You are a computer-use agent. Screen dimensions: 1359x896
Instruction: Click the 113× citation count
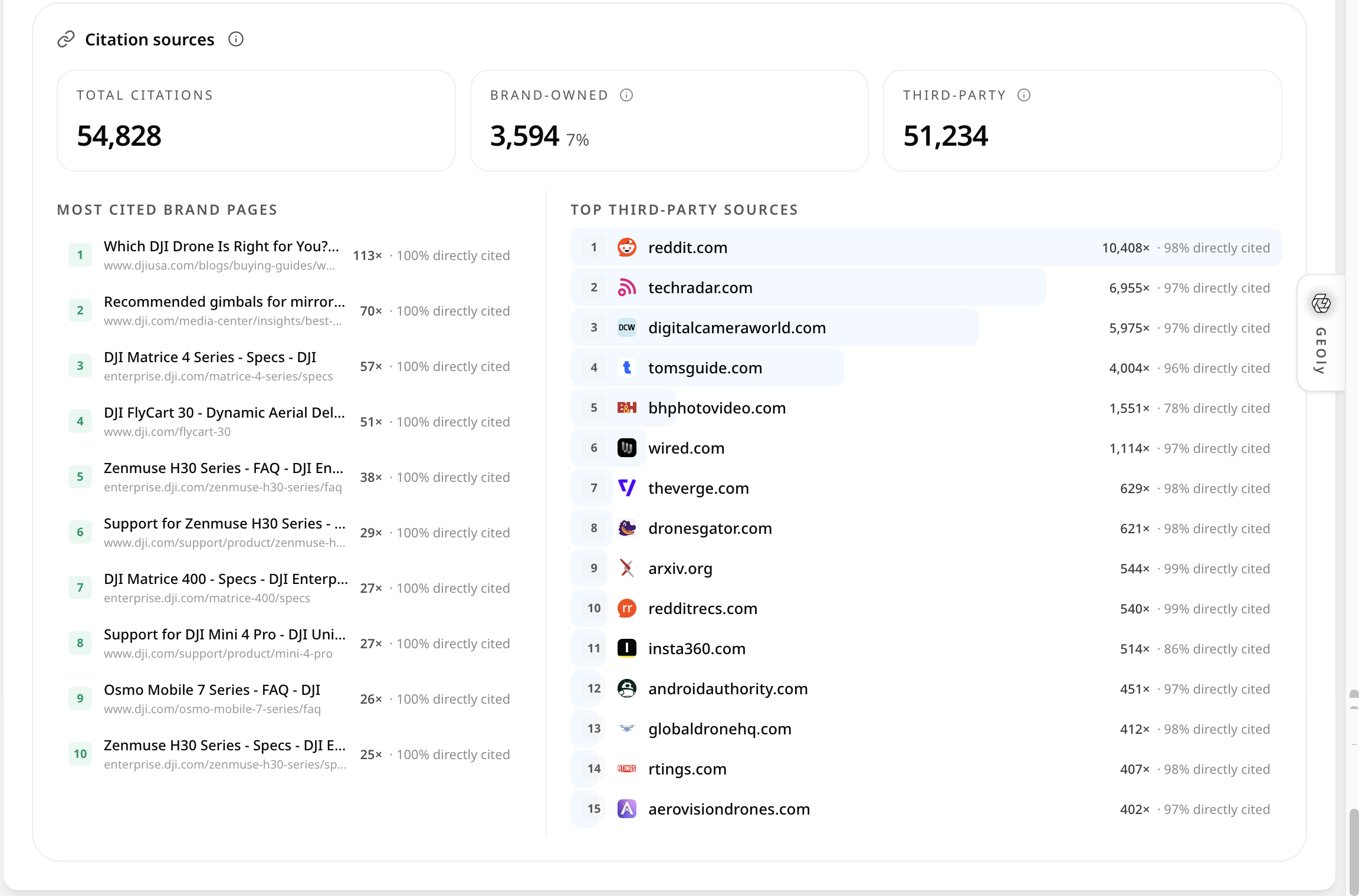367,255
